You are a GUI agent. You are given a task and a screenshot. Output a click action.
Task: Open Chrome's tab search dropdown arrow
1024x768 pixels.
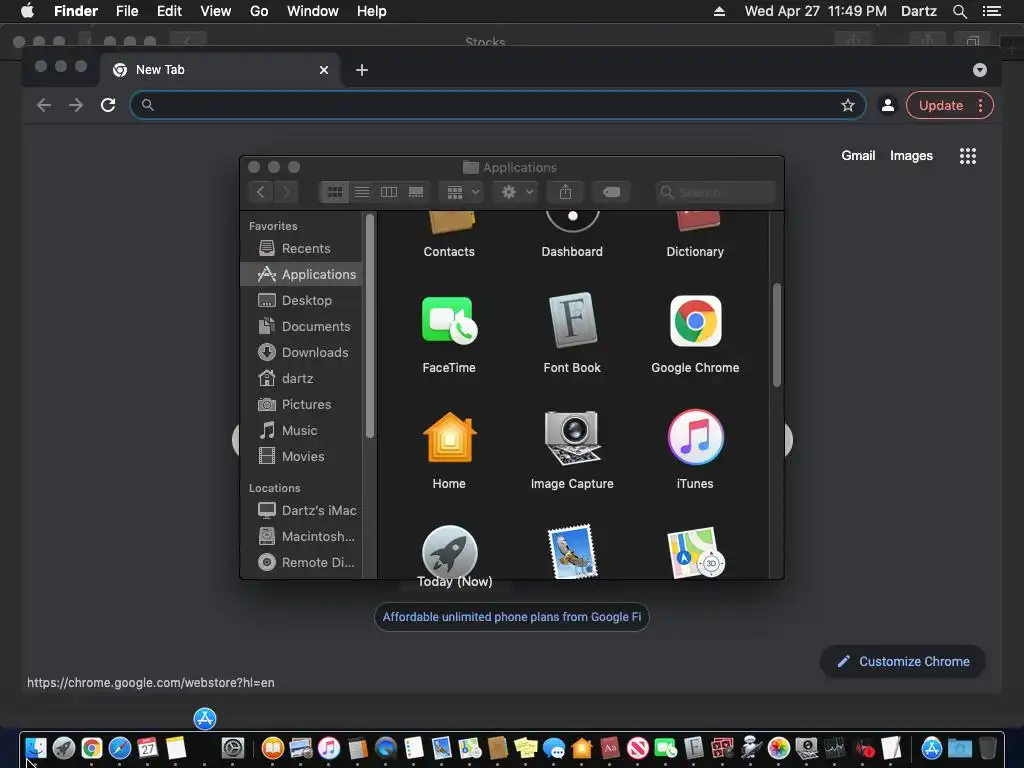[x=980, y=70]
